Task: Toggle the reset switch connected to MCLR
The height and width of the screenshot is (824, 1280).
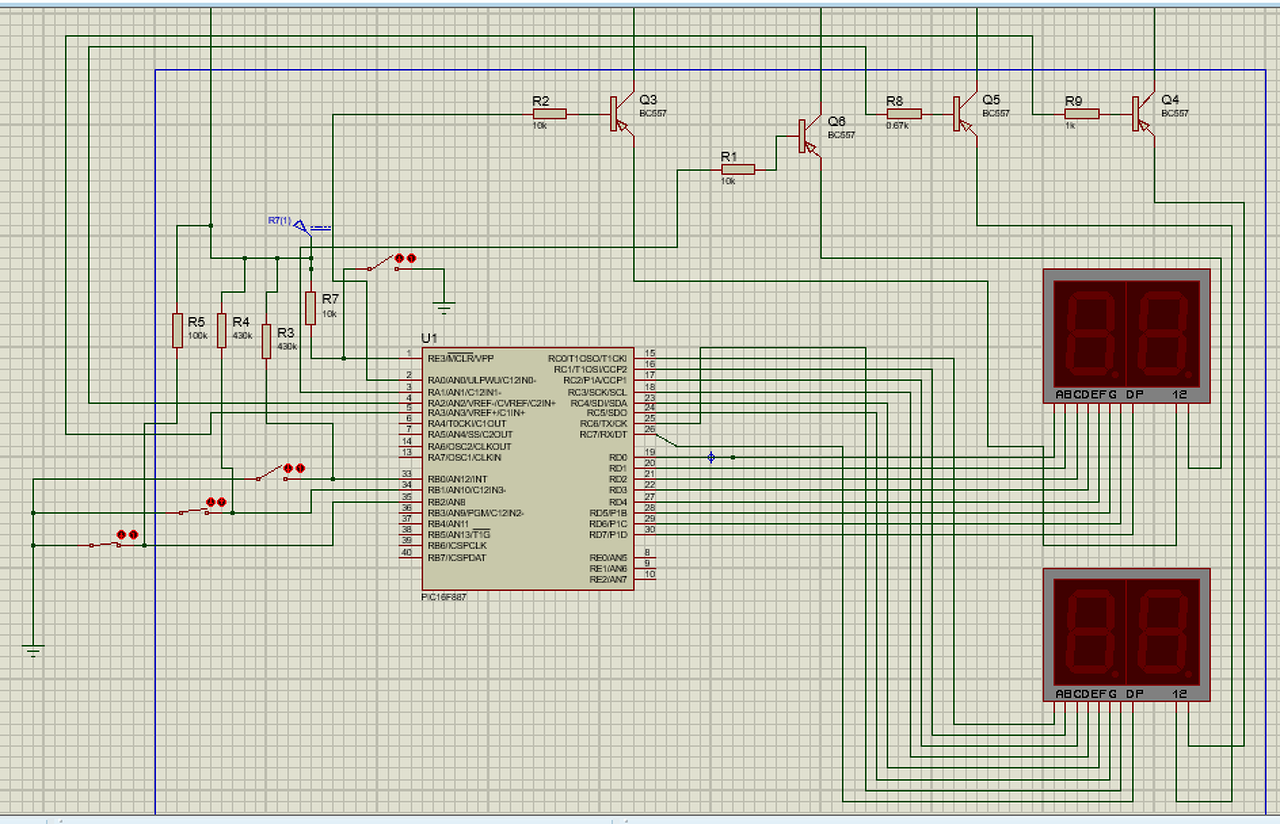Action: (x=379, y=265)
